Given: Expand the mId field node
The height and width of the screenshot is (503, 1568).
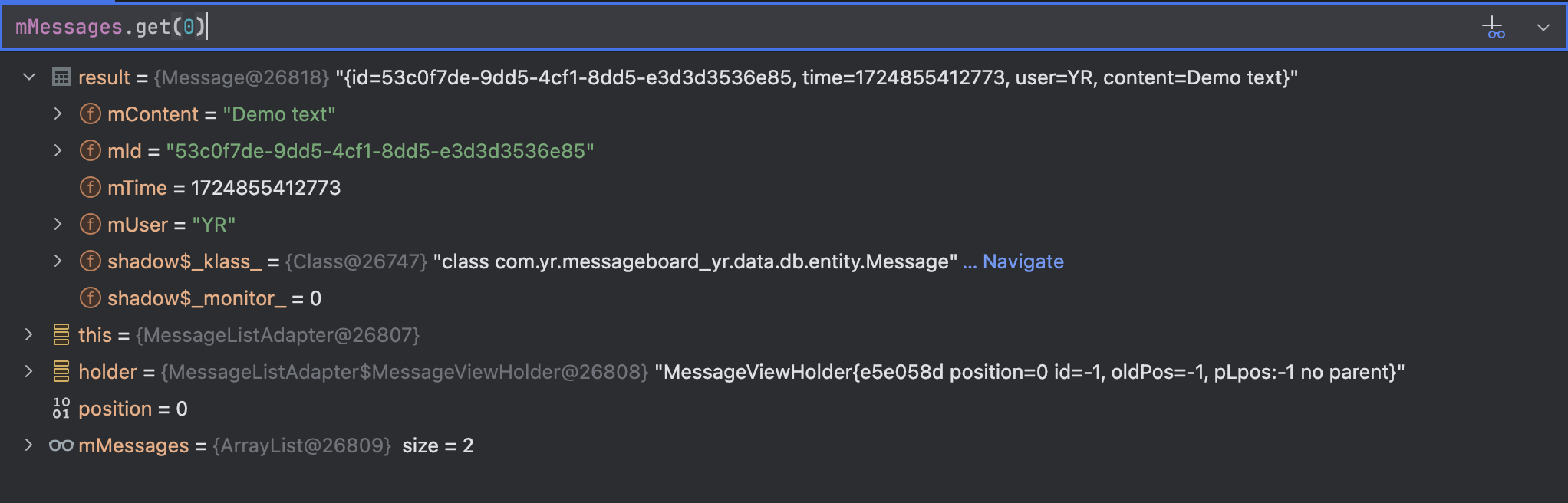Looking at the screenshot, I should 58,151.
